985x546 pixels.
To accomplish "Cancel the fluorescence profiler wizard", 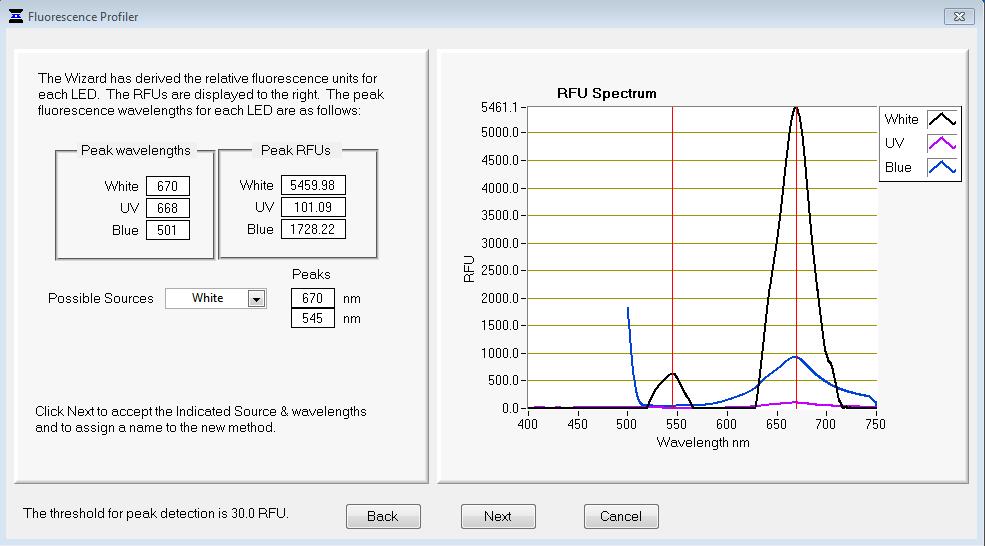I will point(621,516).
